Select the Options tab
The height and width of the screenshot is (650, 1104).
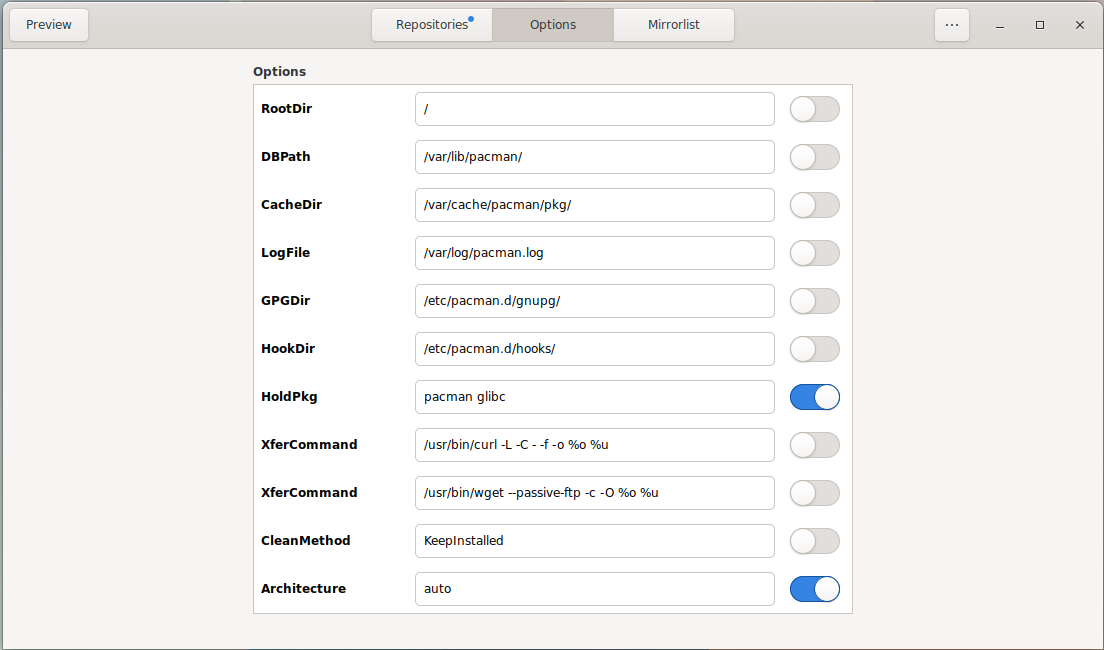553,25
